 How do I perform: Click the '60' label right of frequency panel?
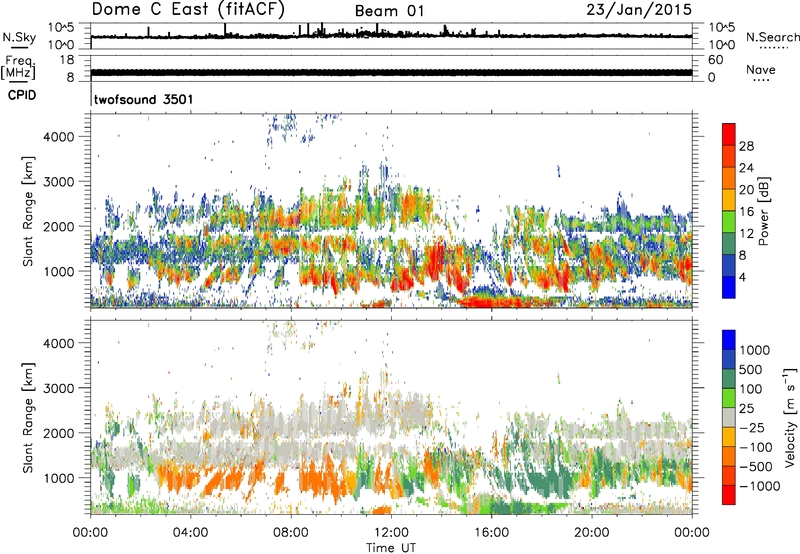715,60
